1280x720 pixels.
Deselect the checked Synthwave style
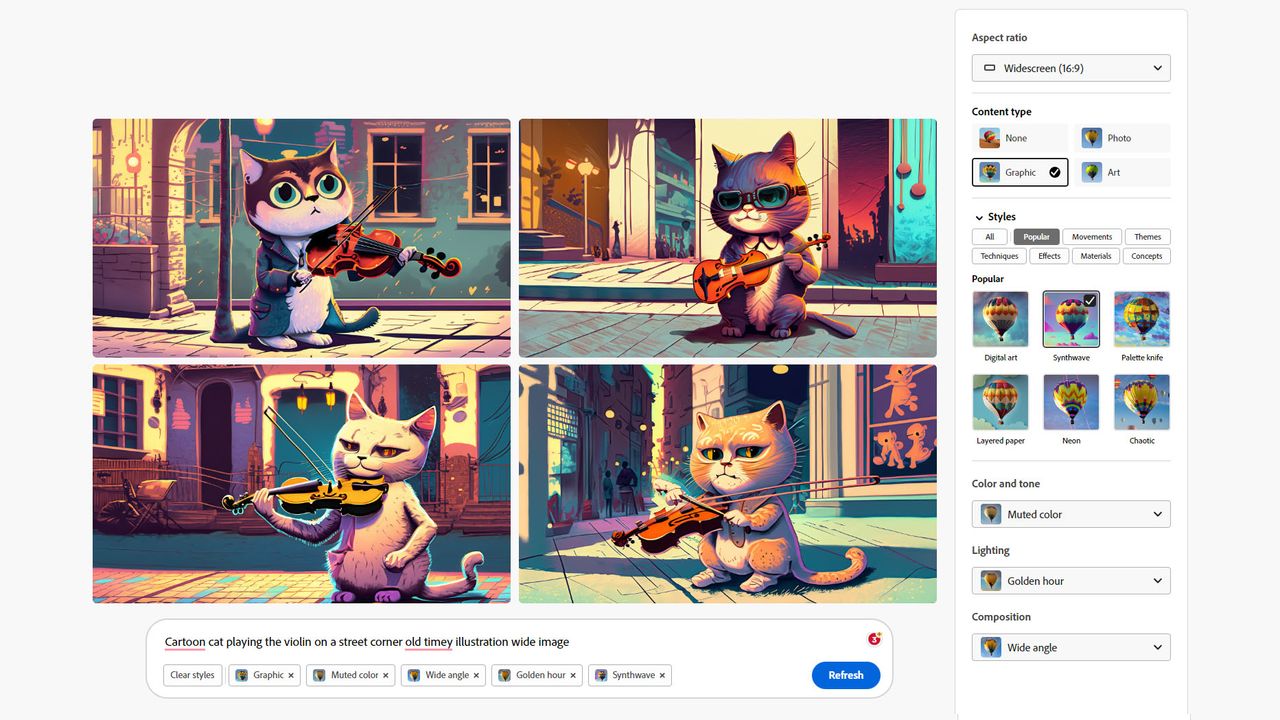[x=1071, y=319]
